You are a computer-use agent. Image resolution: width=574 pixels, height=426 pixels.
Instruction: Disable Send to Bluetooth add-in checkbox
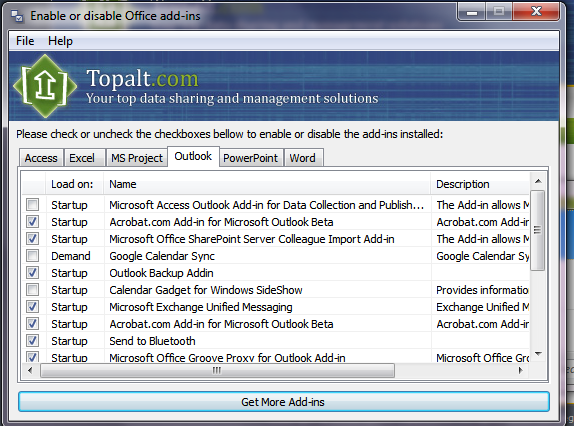click(32, 341)
